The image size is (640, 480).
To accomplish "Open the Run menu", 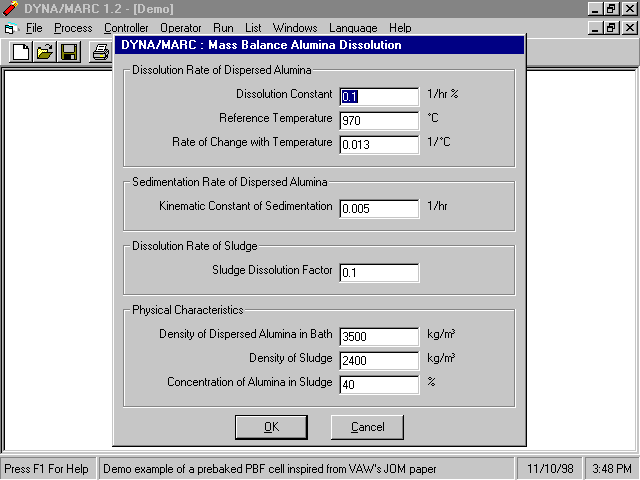I will pos(223,28).
